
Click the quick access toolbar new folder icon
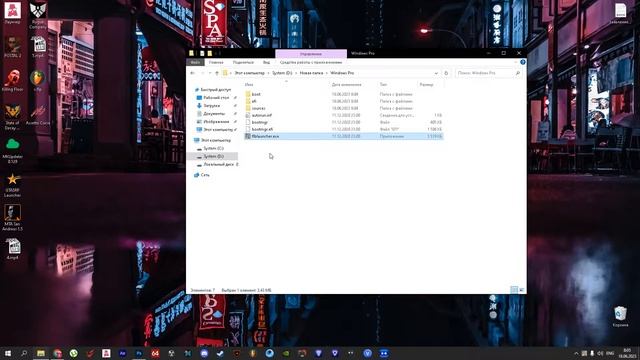(x=209, y=53)
